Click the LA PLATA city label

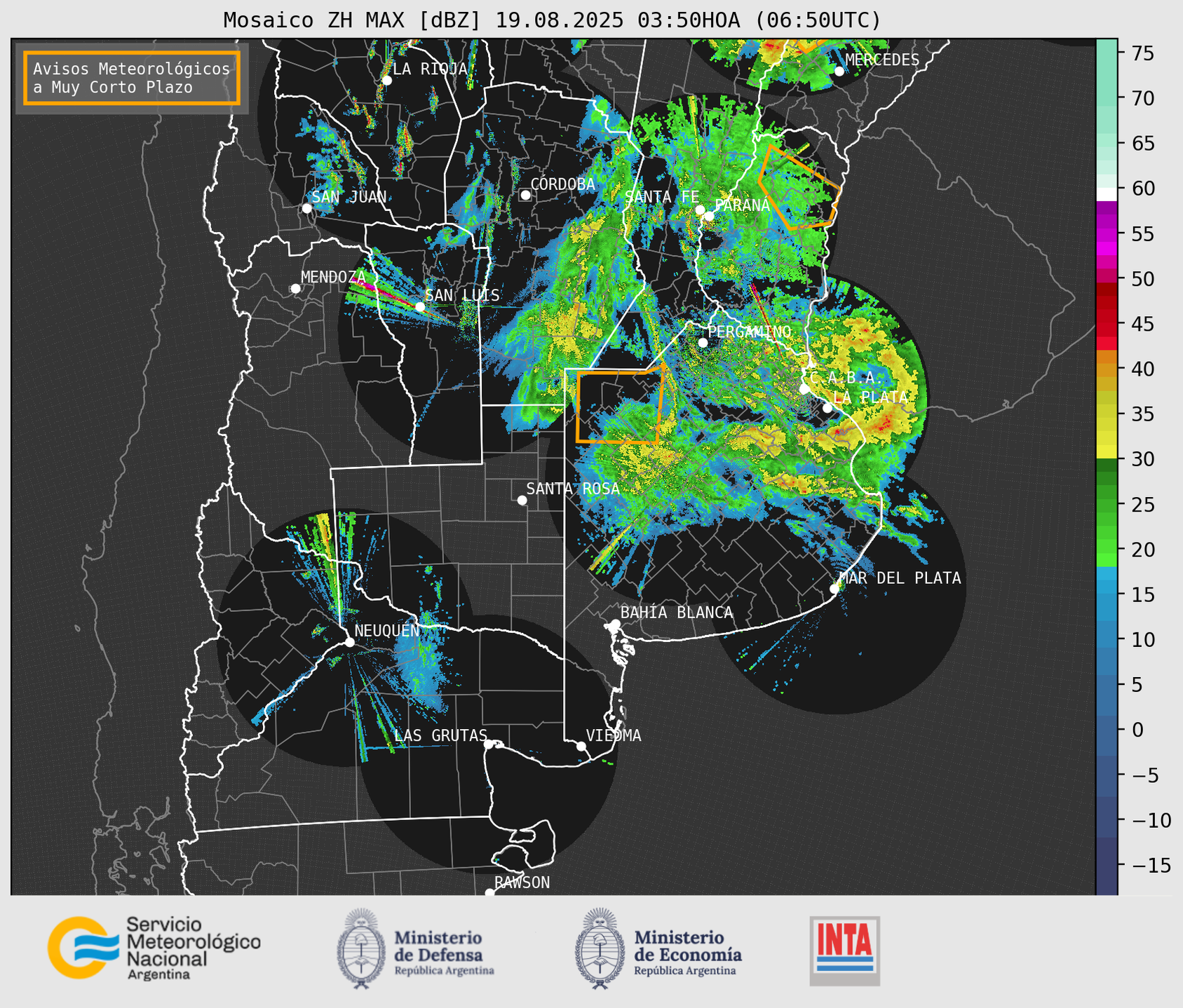click(x=870, y=397)
